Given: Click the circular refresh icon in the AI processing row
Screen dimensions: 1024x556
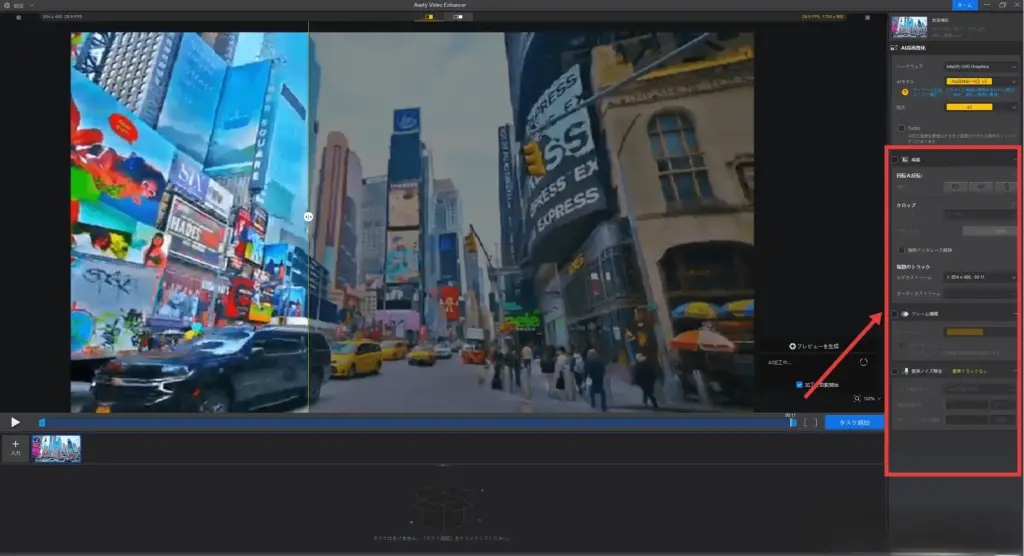Looking at the screenshot, I should [863, 362].
